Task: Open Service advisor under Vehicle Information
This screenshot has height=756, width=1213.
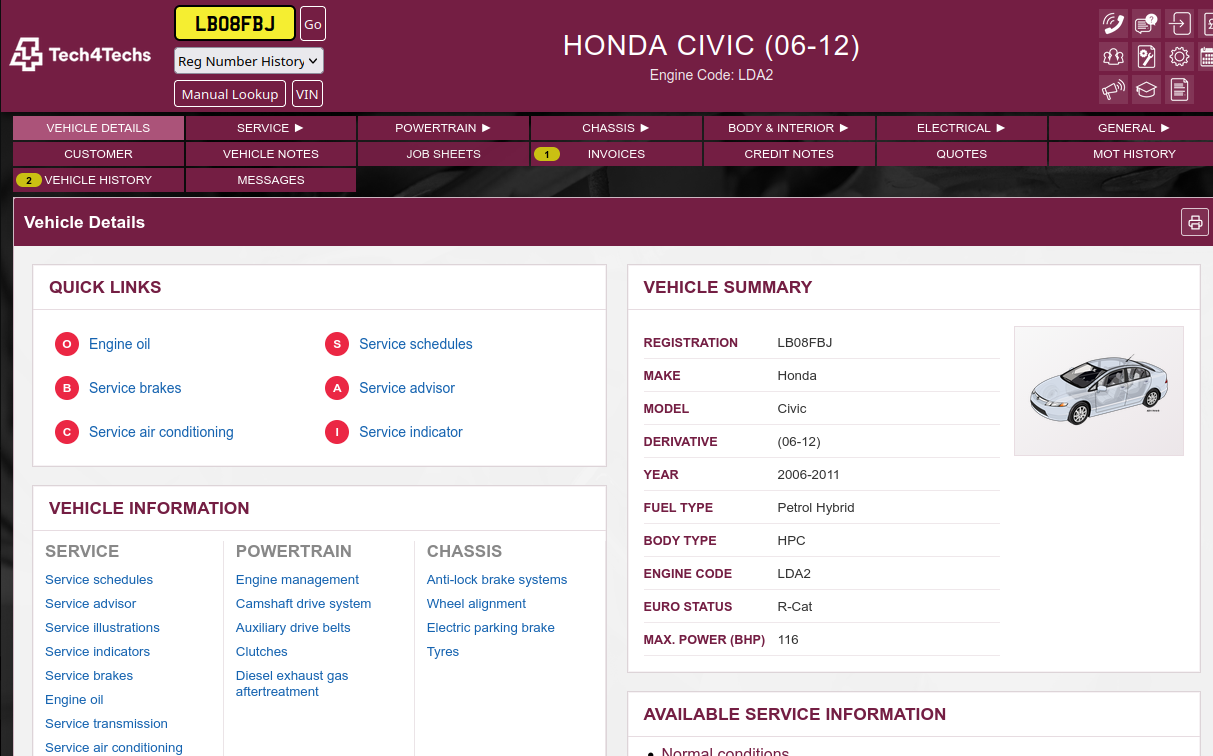Action: (x=90, y=604)
